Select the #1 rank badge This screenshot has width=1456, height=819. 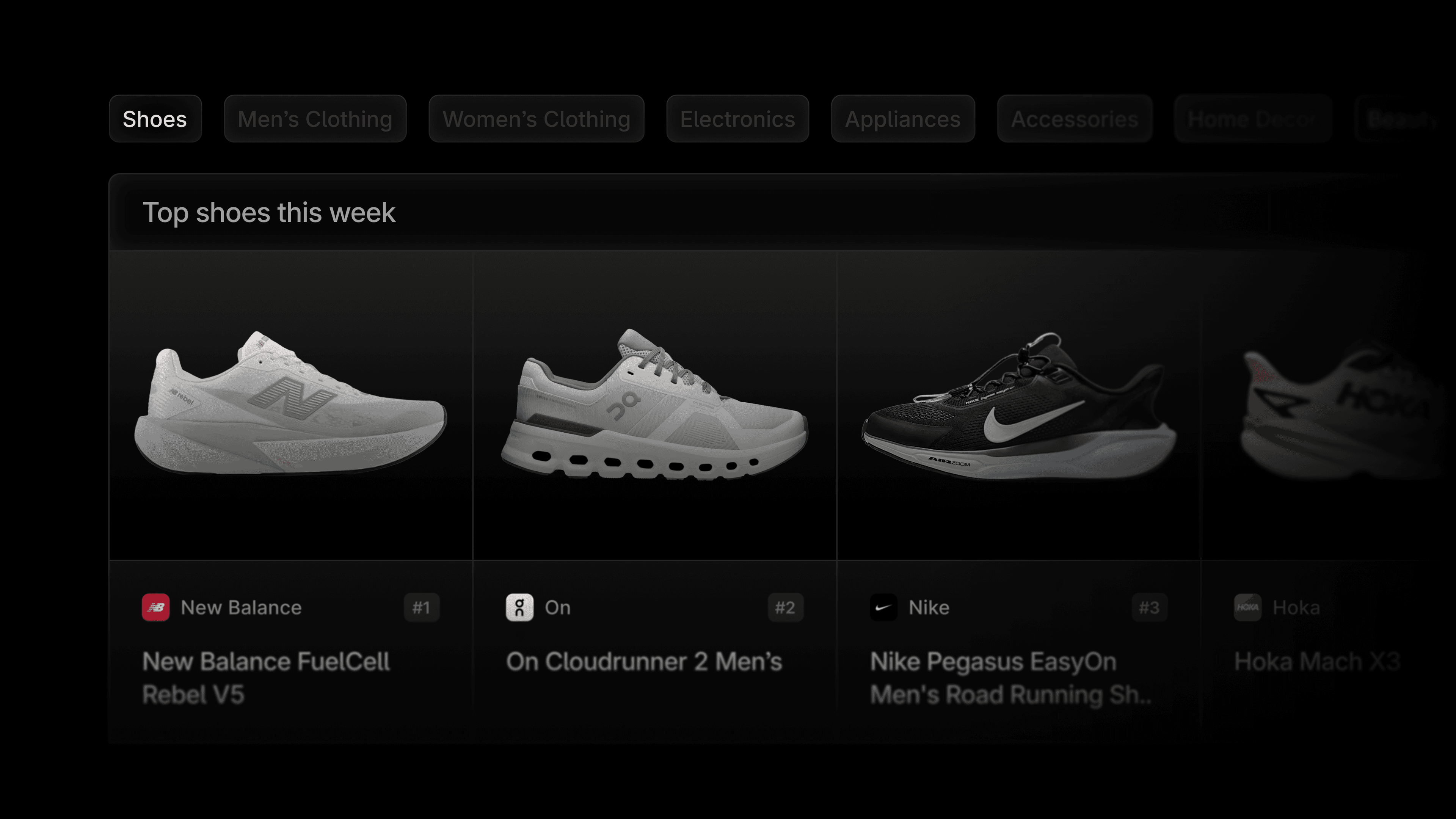(422, 607)
